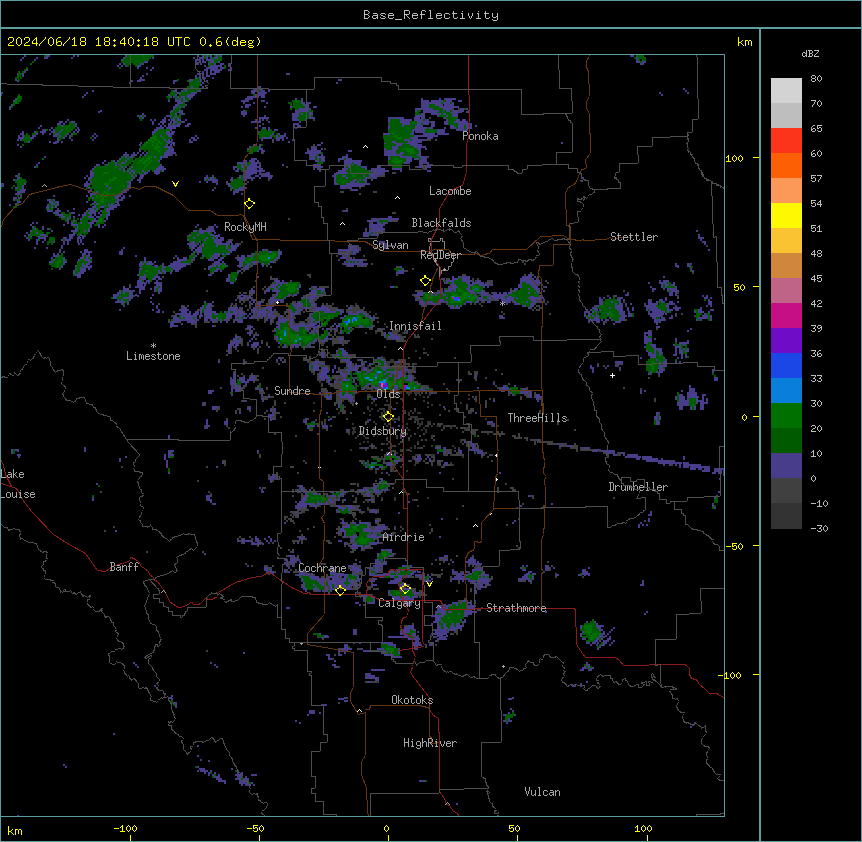Viewport: 862px width, 842px height.
Task: Click the Drumheller city label
Action: [638, 487]
